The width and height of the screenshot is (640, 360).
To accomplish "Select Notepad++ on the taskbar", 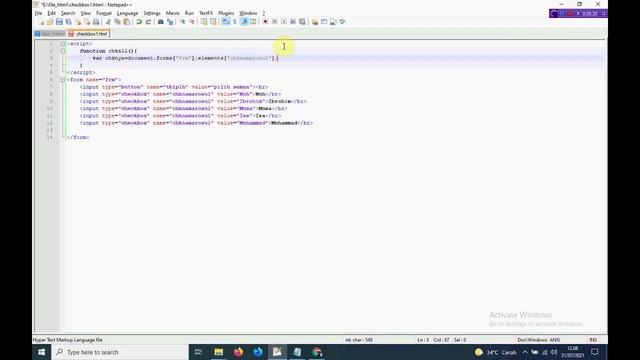I will click(x=278, y=352).
